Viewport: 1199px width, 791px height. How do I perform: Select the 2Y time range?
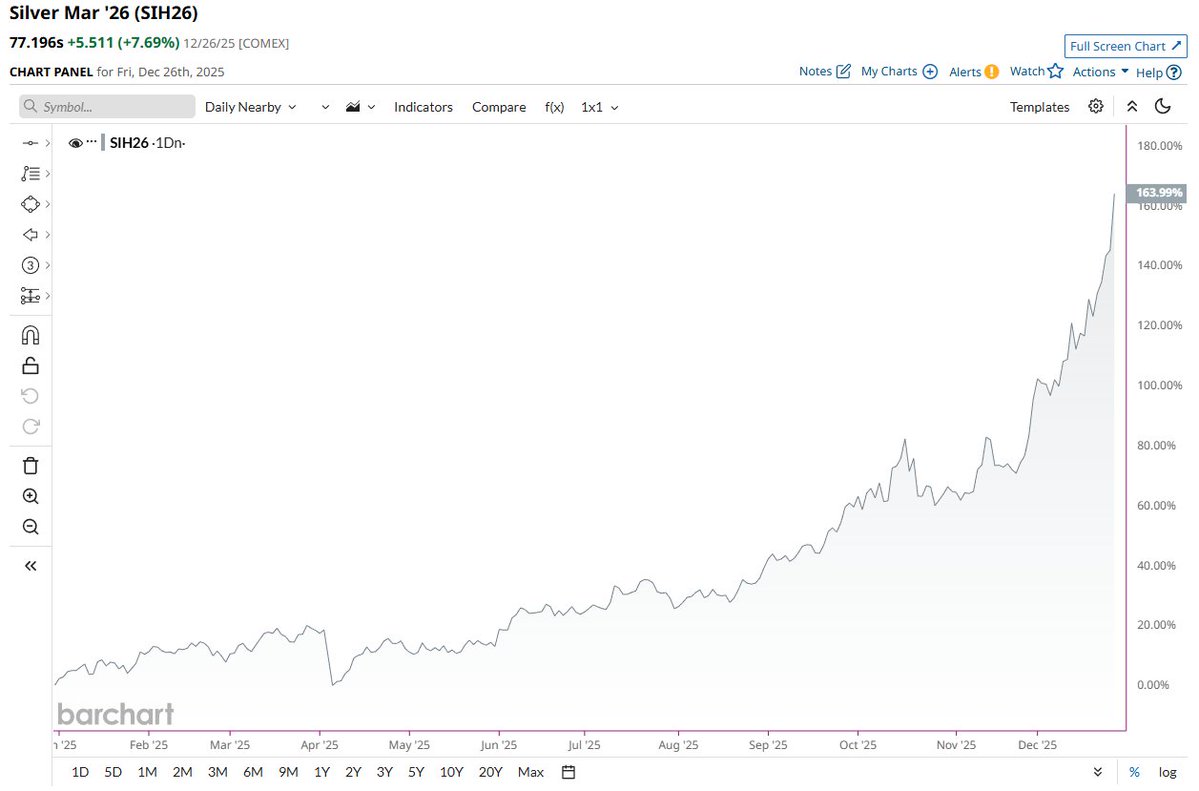click(353, 772)
